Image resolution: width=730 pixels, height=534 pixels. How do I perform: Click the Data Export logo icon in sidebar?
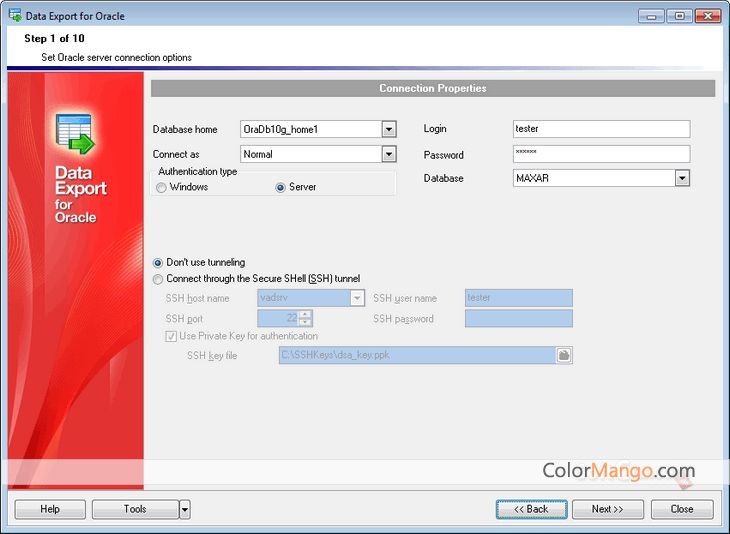point(75,134)
